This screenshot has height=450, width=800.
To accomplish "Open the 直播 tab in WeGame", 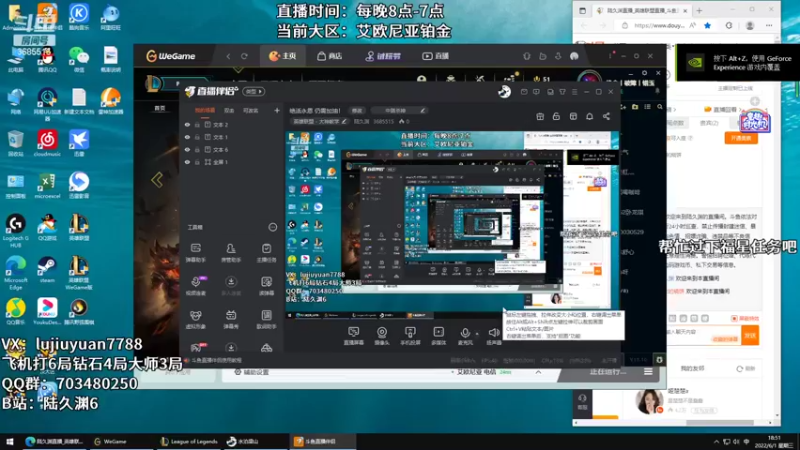I will [x=435, y=56].
